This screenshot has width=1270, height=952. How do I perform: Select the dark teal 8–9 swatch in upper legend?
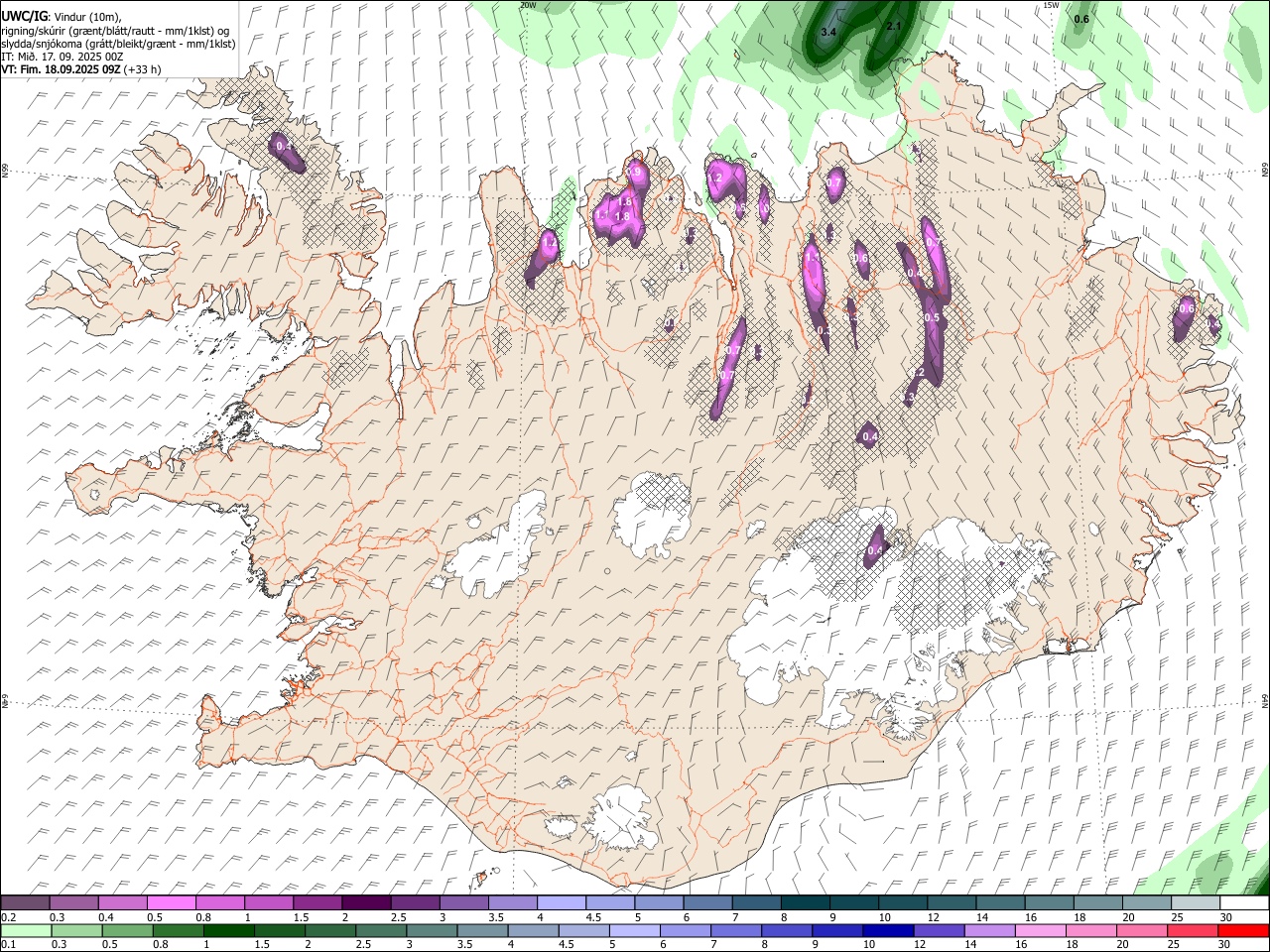click(804, 902)
